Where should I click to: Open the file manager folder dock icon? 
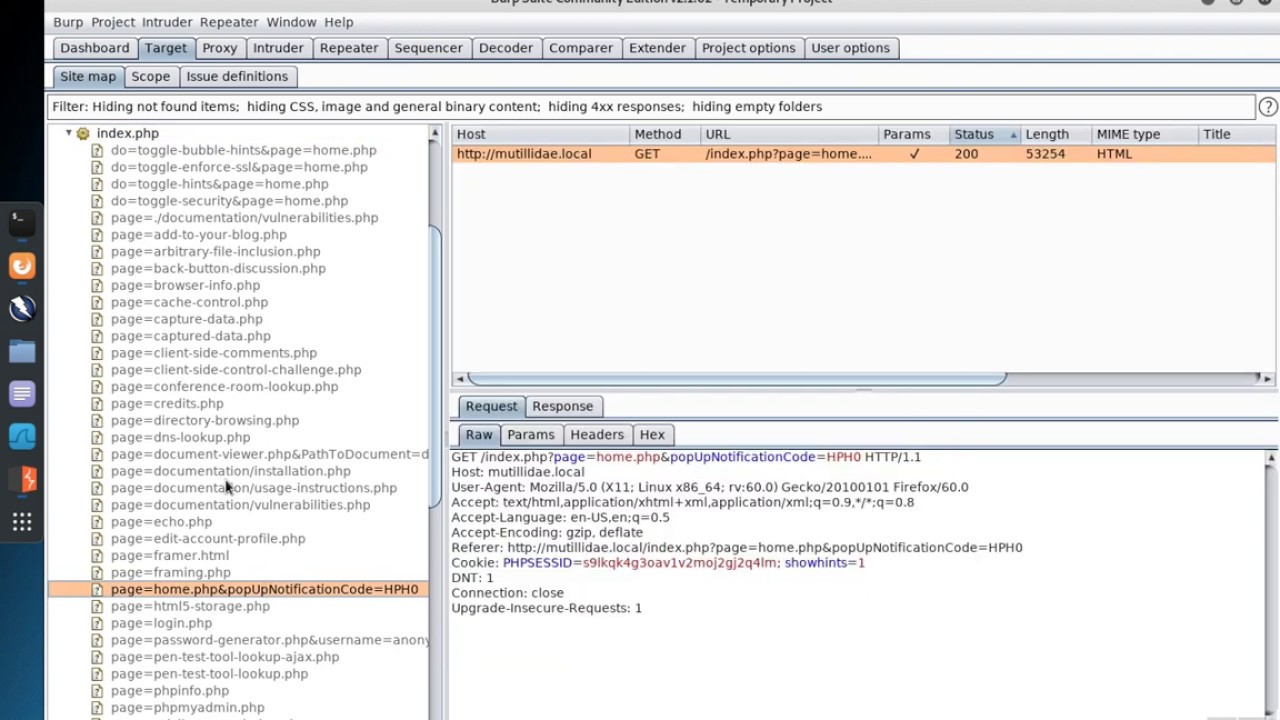21,351
